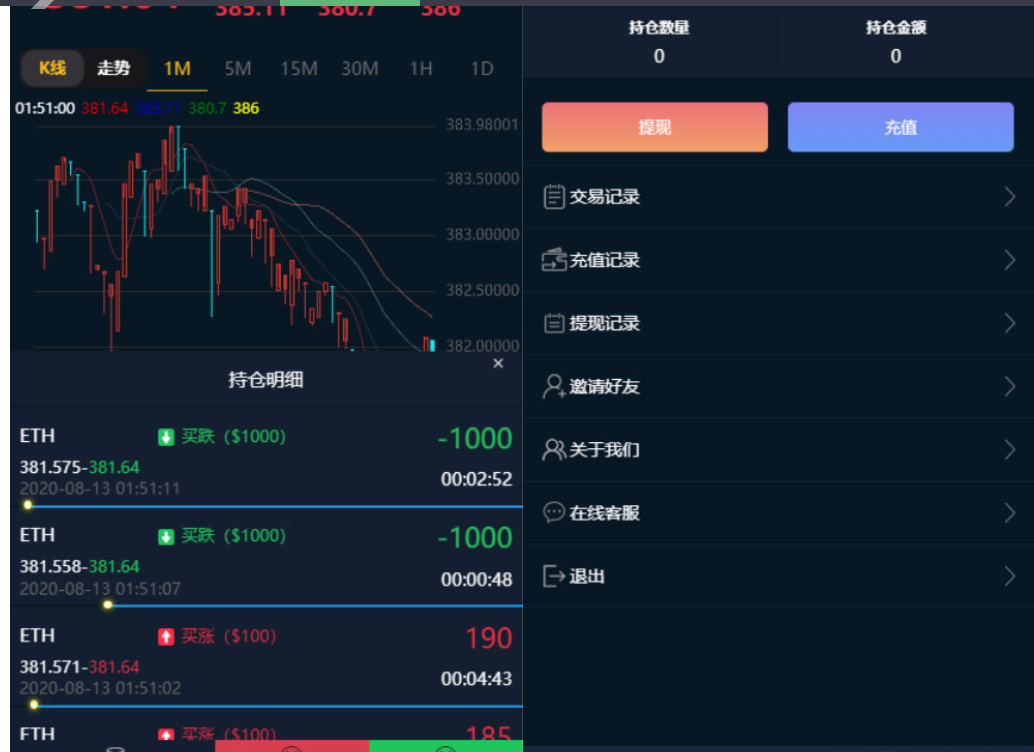Viewport: 1034px width, 752px height.
Task: Click the 邀请好友 person icon
Action: pyautogui.click(x=553, y=386)
